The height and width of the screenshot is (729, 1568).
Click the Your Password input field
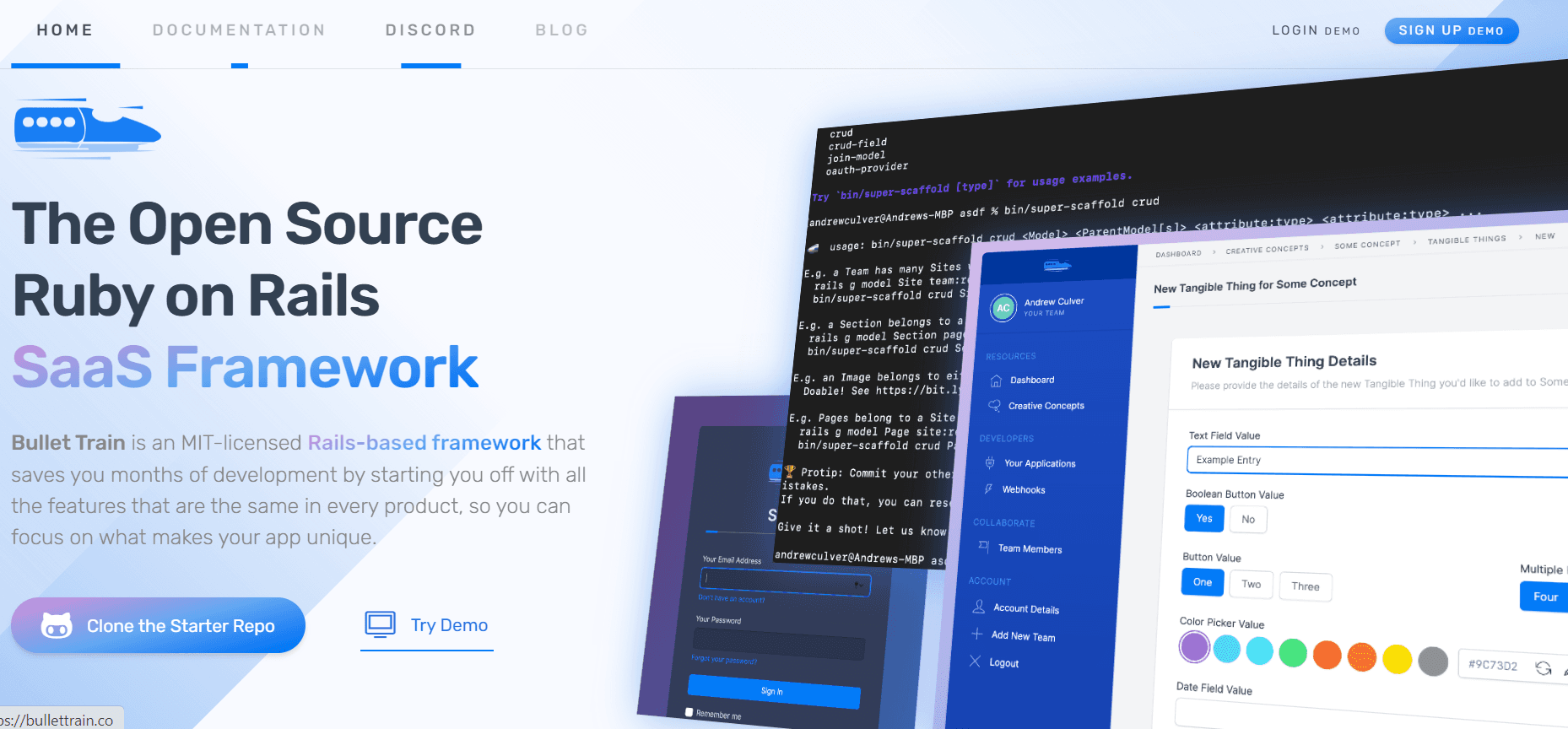click(x=779, y=644)
